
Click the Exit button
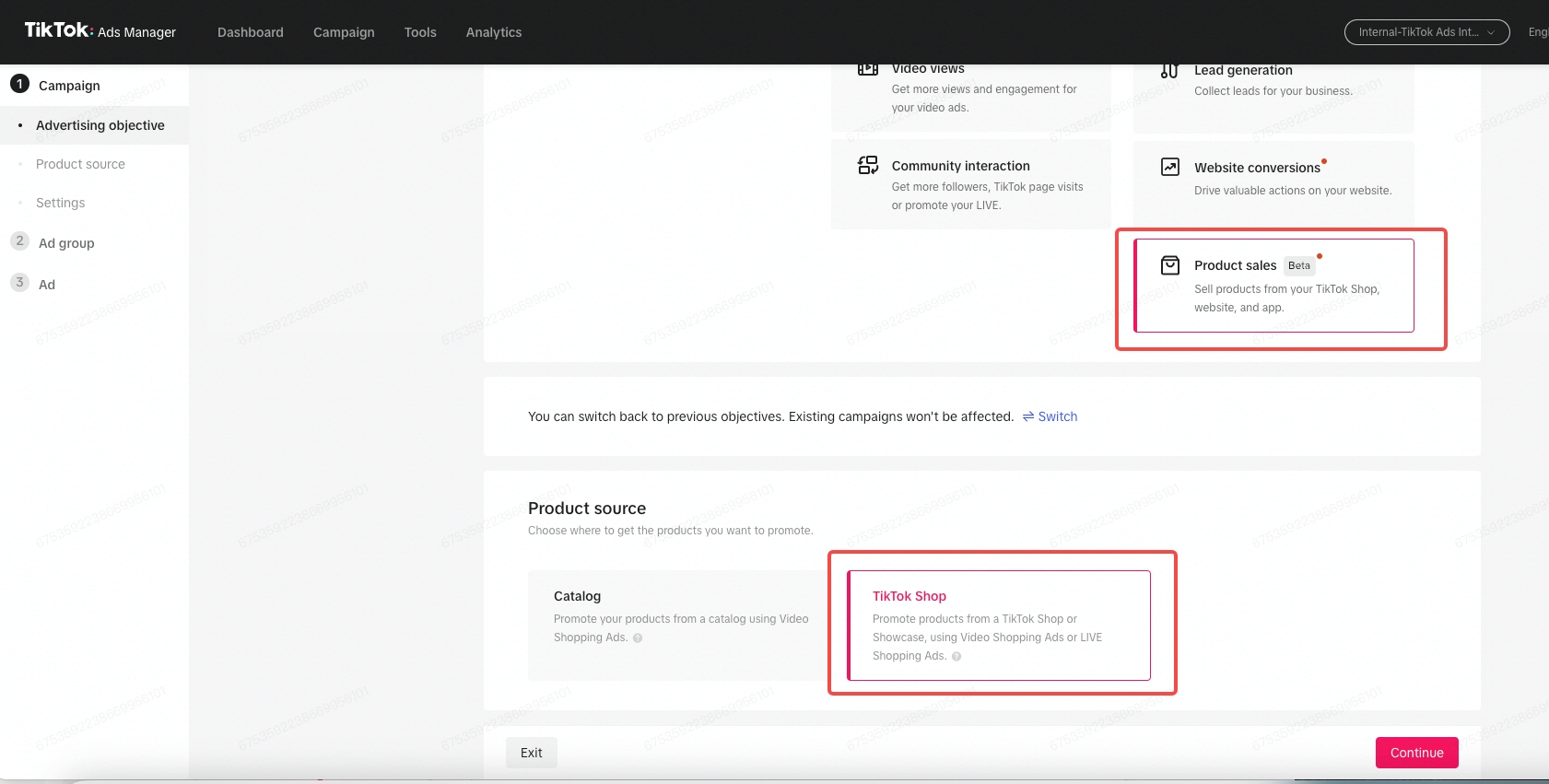pos(531,753)
